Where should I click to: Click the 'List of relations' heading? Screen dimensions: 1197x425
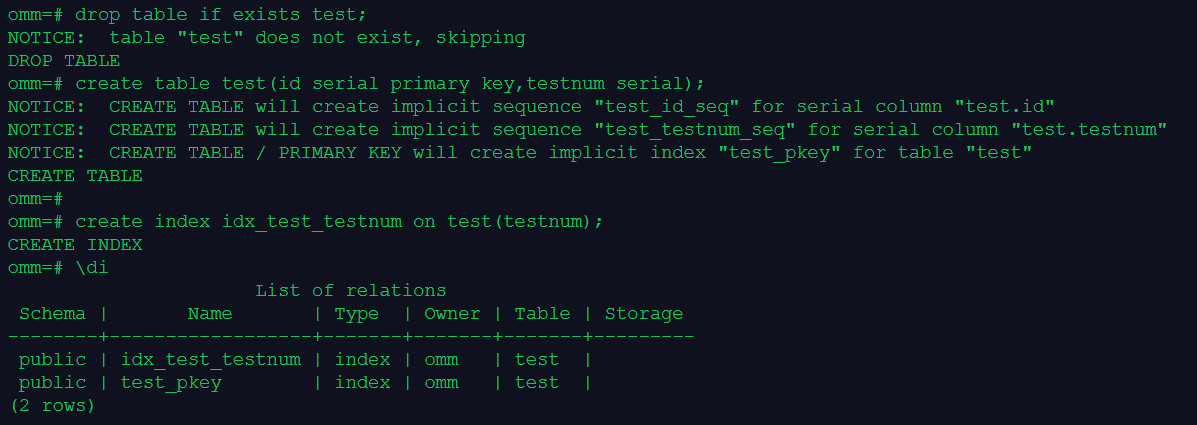click(350, 291)
